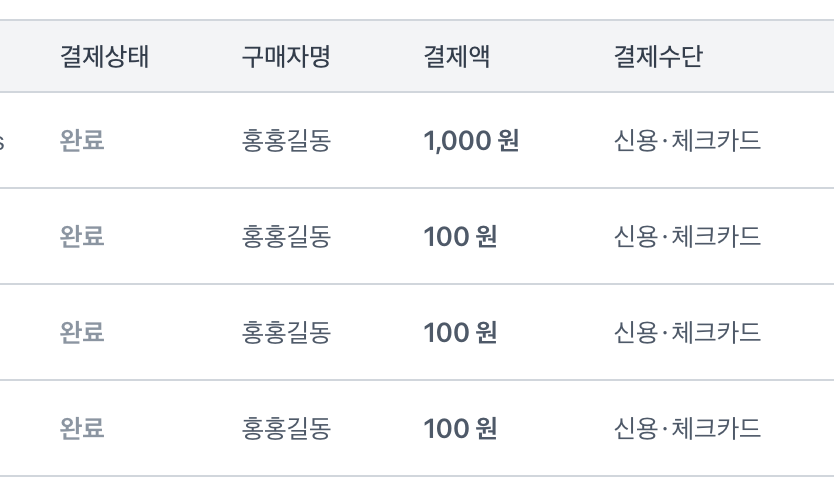This screenshot has height=500, width=834.
Task: Click 신용·체크카드 in the last row
Action: click(x=687, y=429)
